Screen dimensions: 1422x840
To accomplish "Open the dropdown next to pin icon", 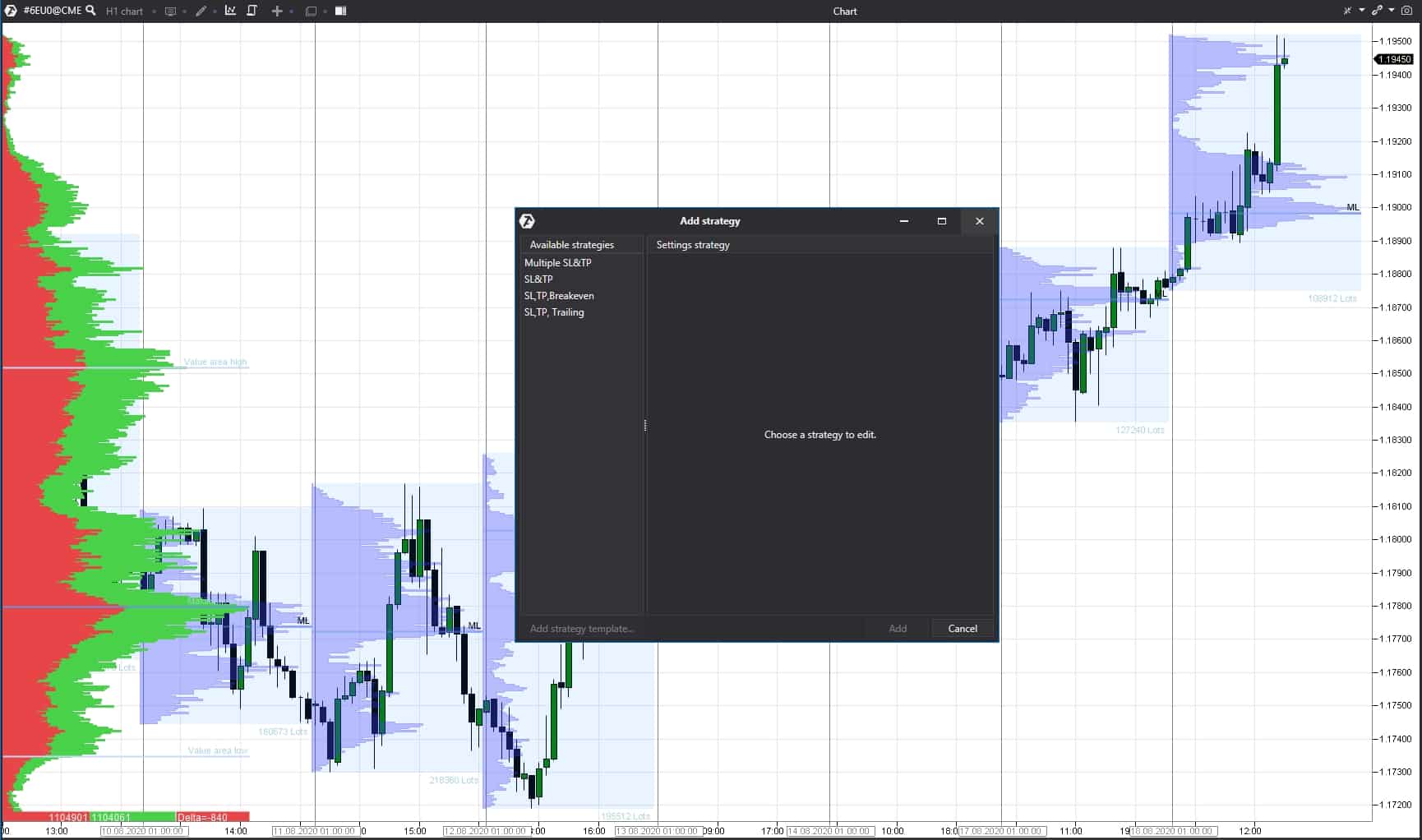I will click(1360, 11).
